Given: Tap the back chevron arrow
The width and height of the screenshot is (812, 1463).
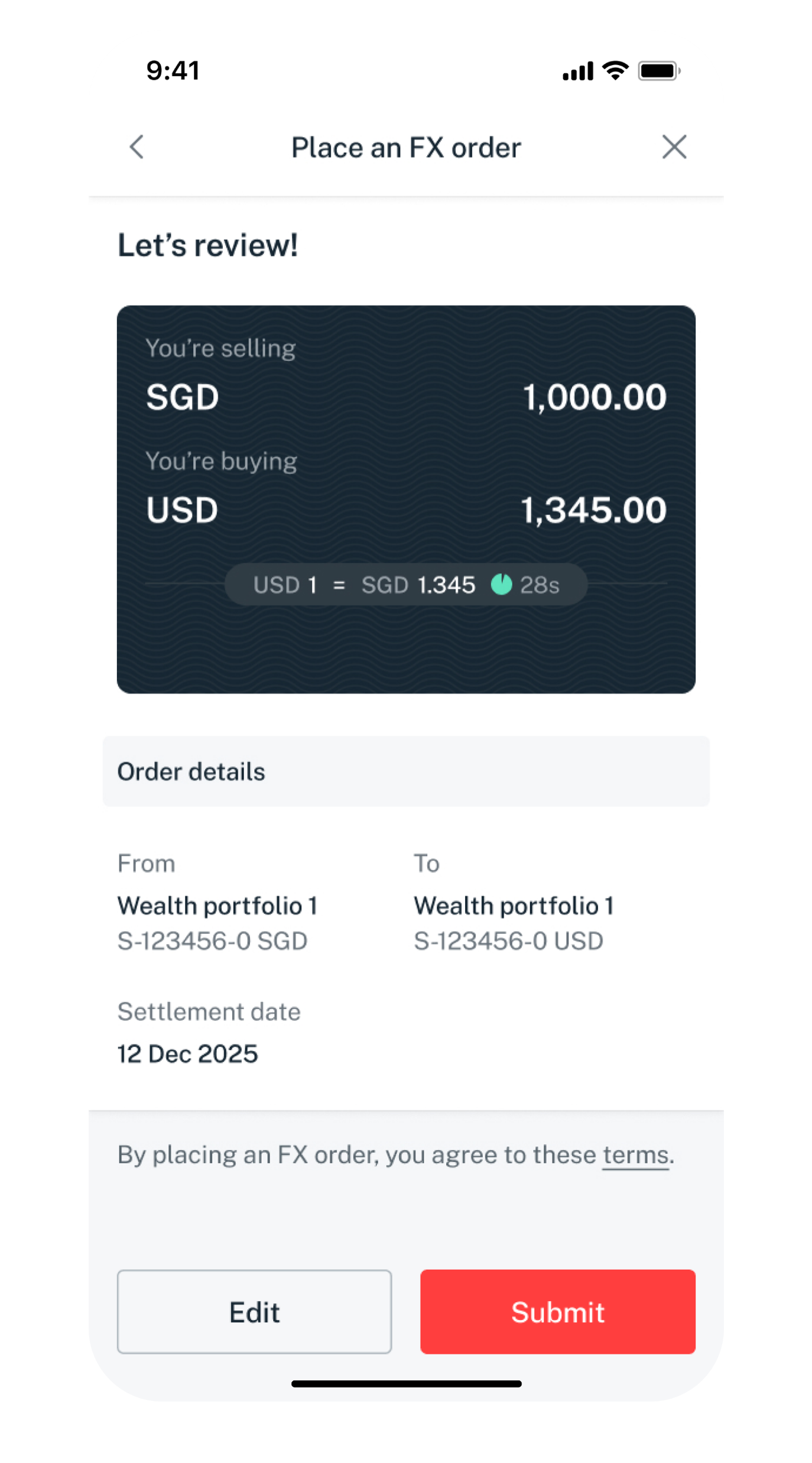Looking at the screenshot, I should click(137, 147).
